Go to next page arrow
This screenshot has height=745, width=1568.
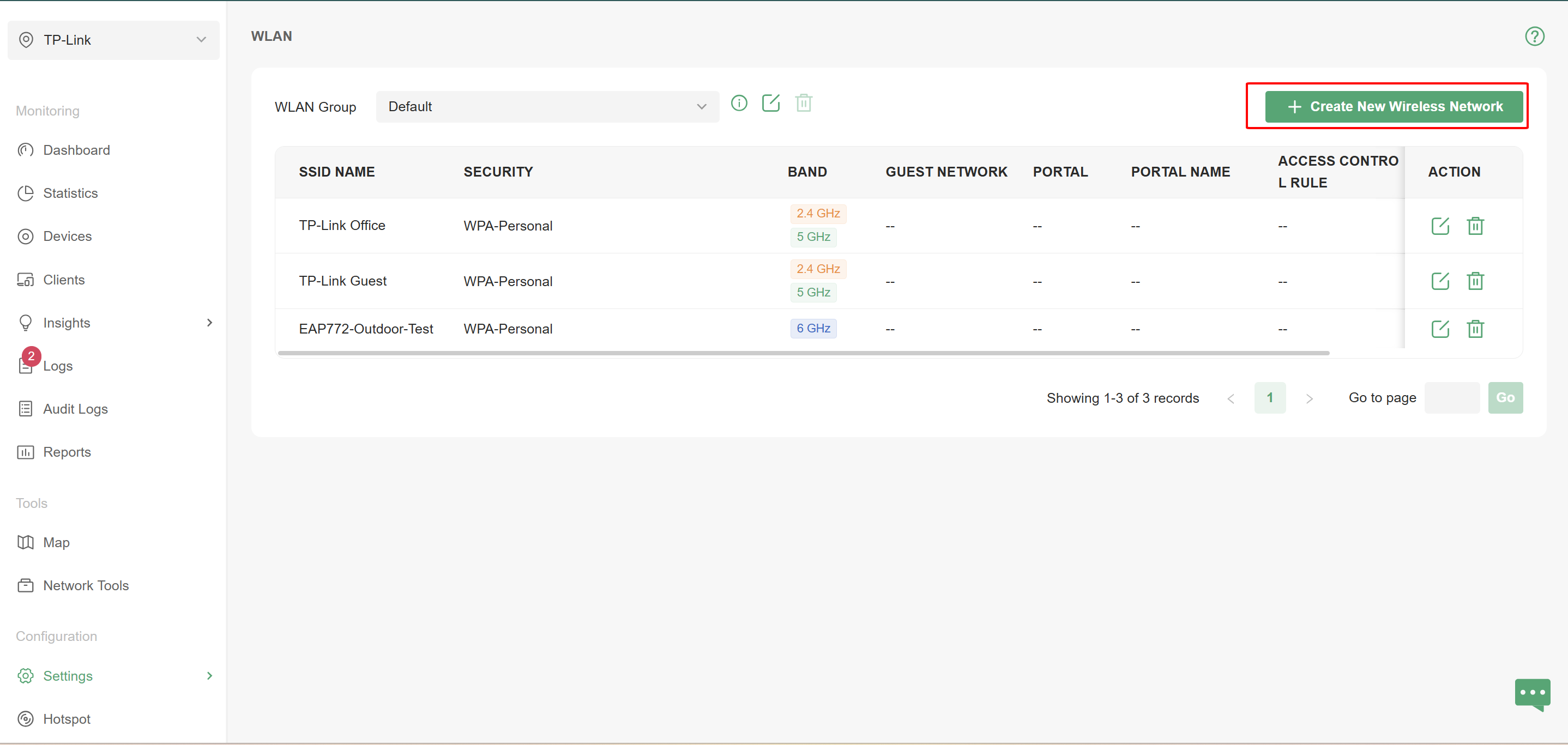1308,399
